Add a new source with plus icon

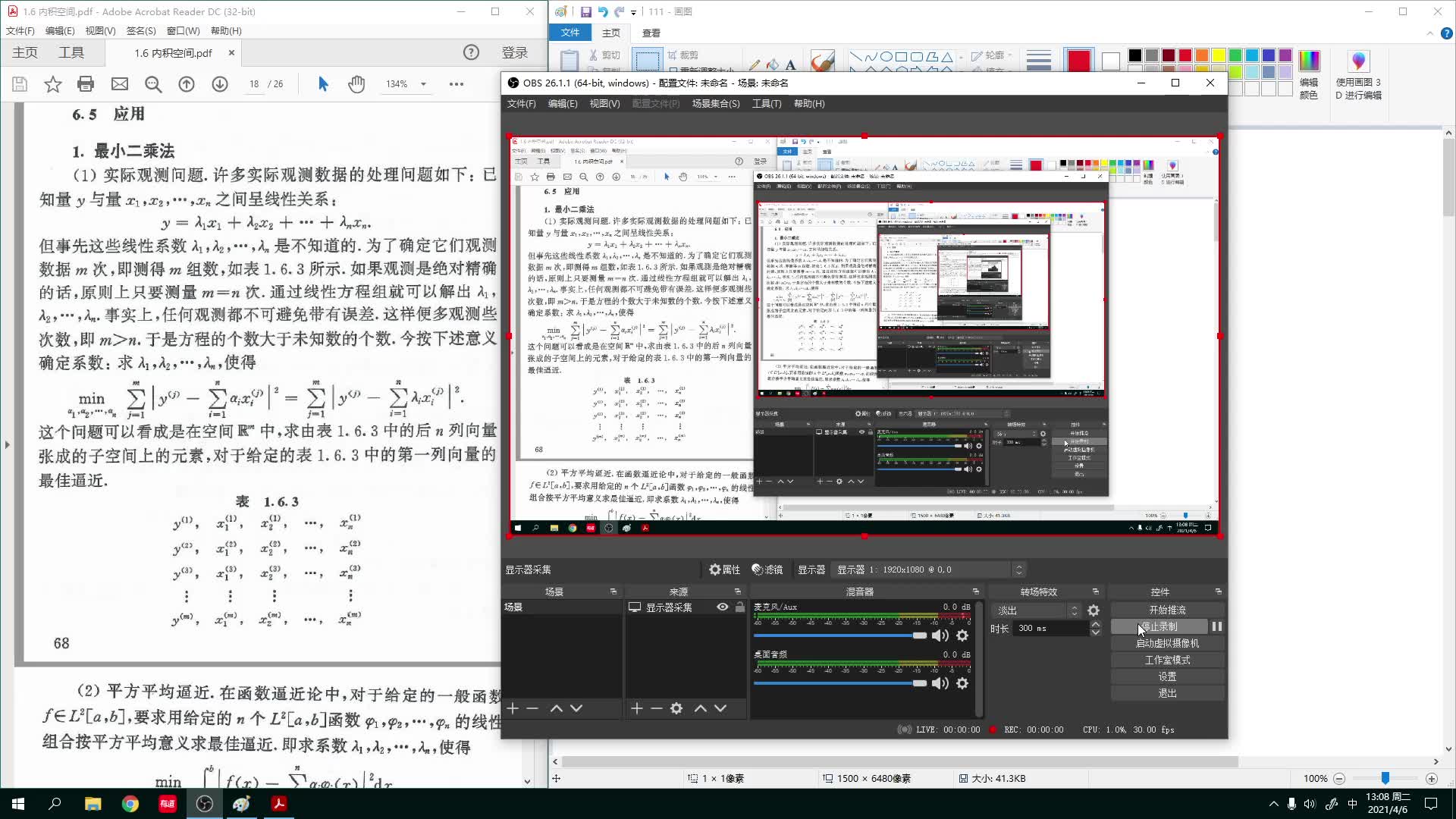click(x=636, y=708)
